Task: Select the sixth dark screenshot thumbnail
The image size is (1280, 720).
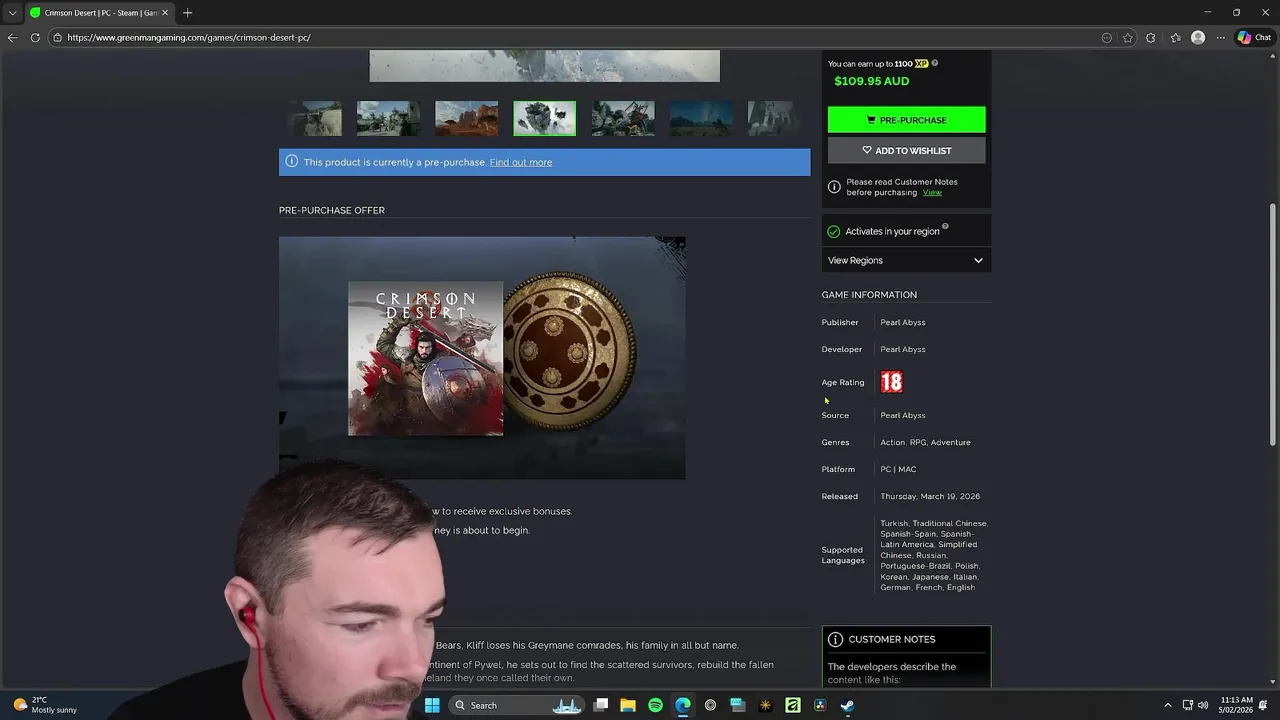Action: (701, 118)
